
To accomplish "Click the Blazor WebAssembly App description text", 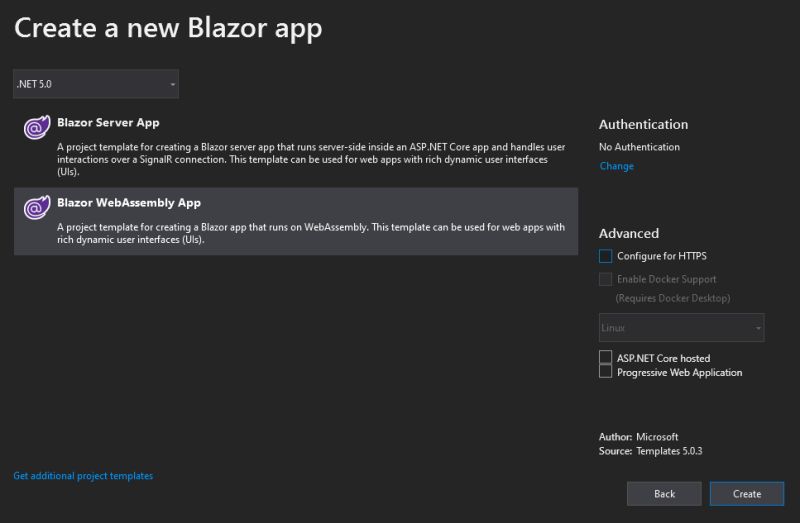I will (311, 233).
